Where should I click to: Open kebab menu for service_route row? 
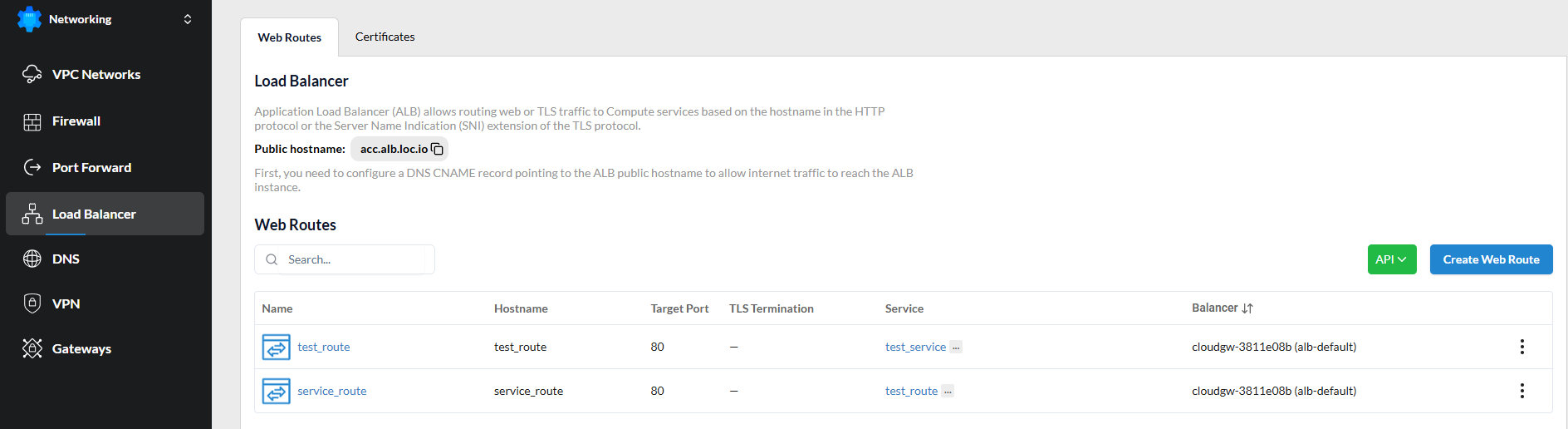click(1521, 391)
